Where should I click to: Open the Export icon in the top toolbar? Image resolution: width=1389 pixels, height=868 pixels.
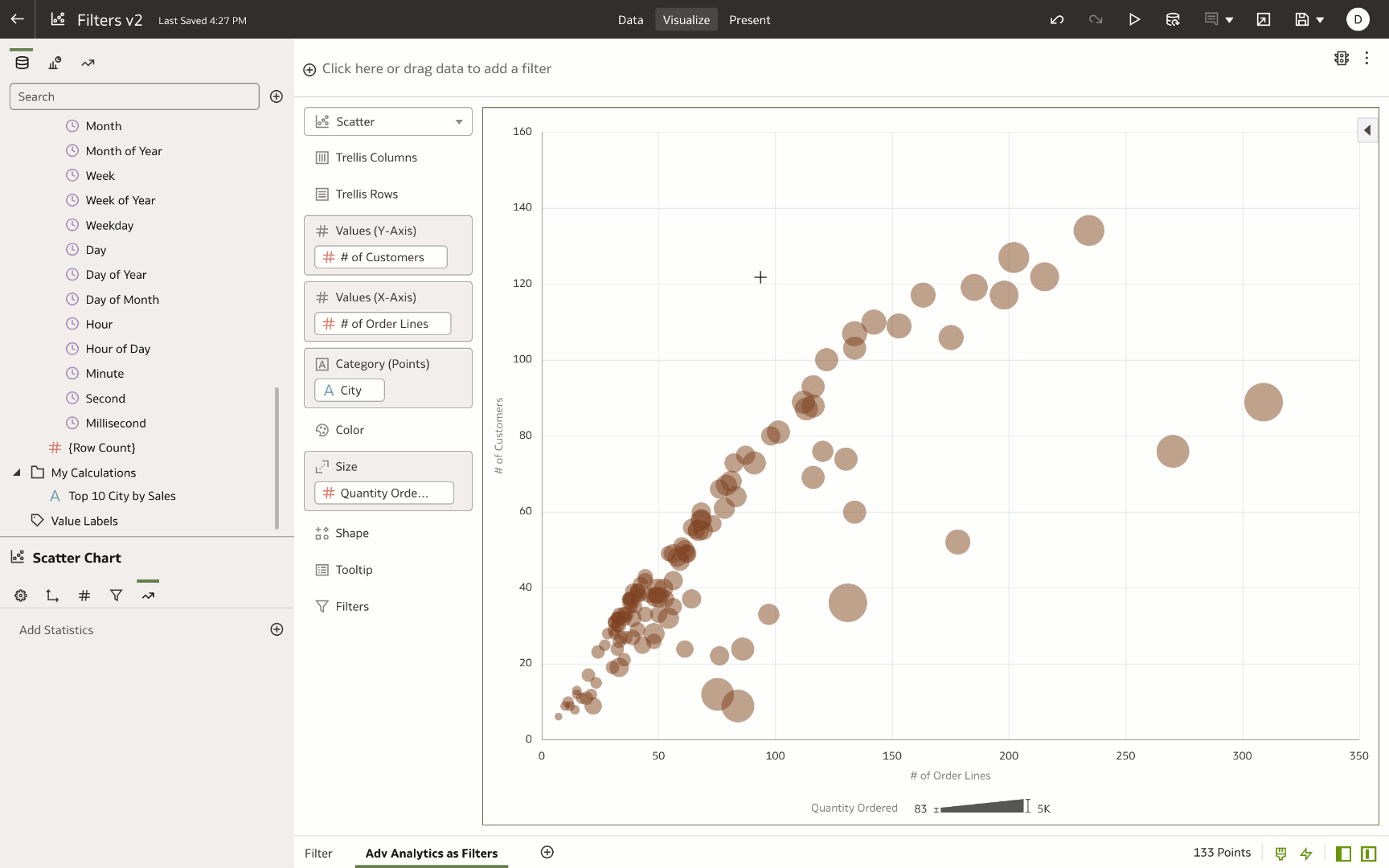pos(1264,19)
